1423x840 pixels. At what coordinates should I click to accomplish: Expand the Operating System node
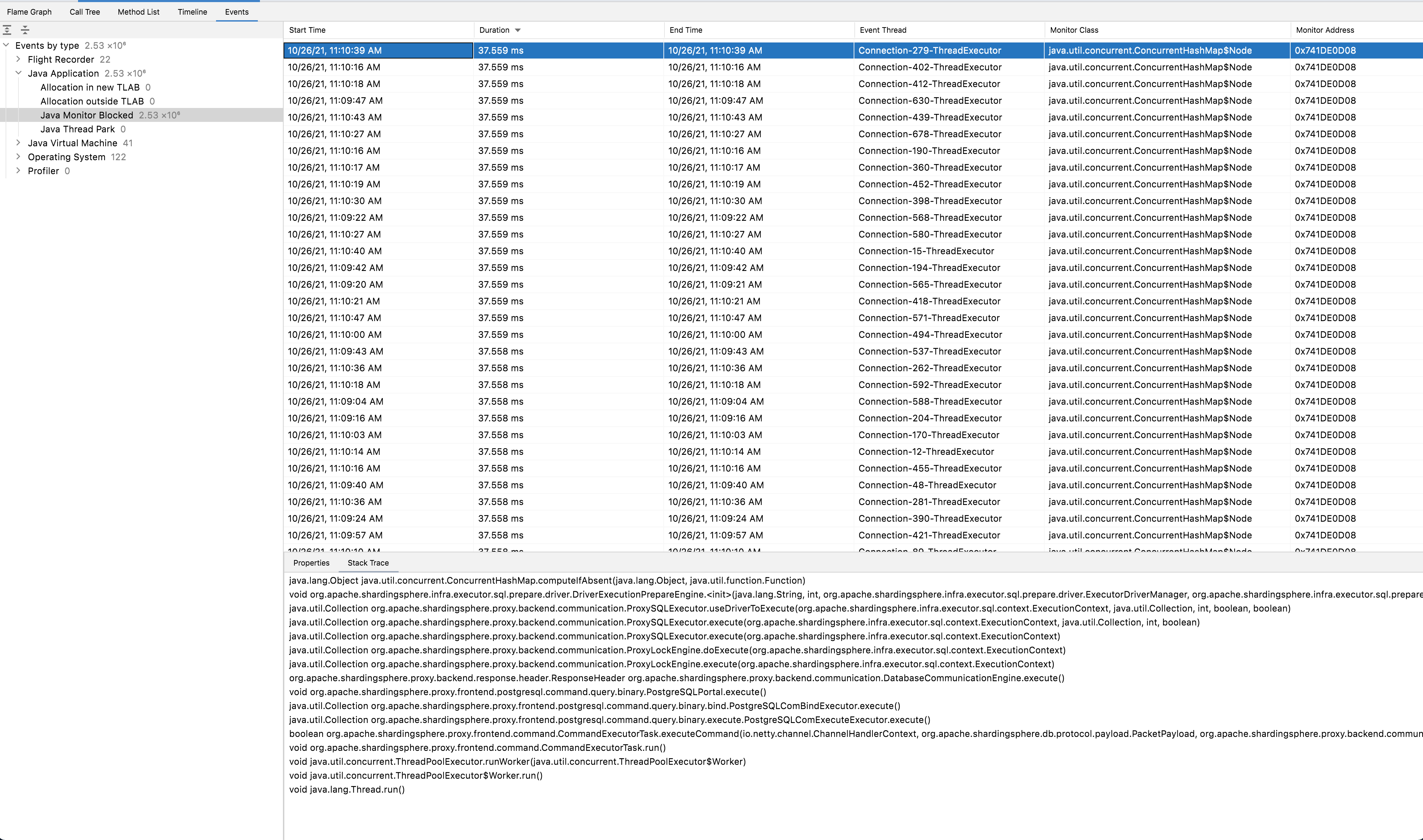(x=18, y=157)
